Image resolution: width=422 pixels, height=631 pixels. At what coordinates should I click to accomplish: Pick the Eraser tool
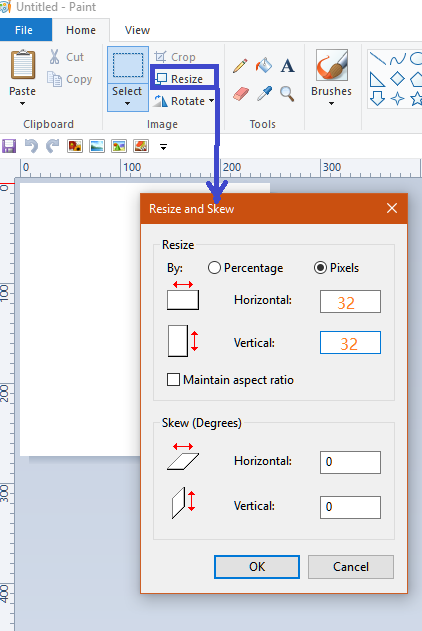tap(241, 94)
